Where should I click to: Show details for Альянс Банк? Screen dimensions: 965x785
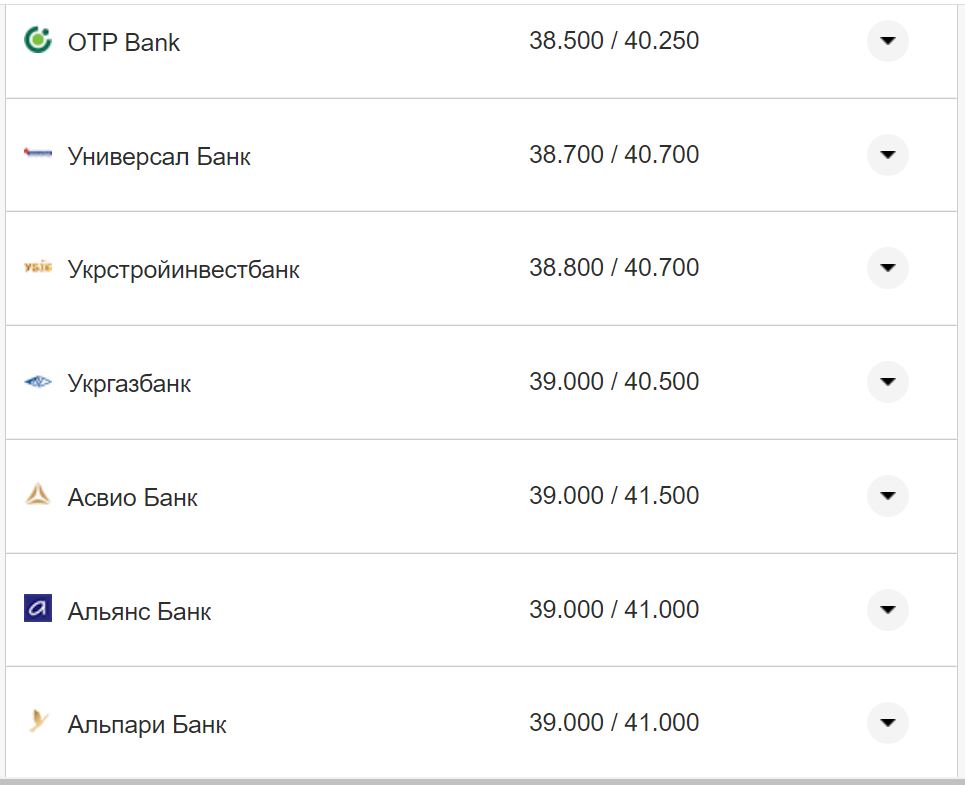(887, 609)
